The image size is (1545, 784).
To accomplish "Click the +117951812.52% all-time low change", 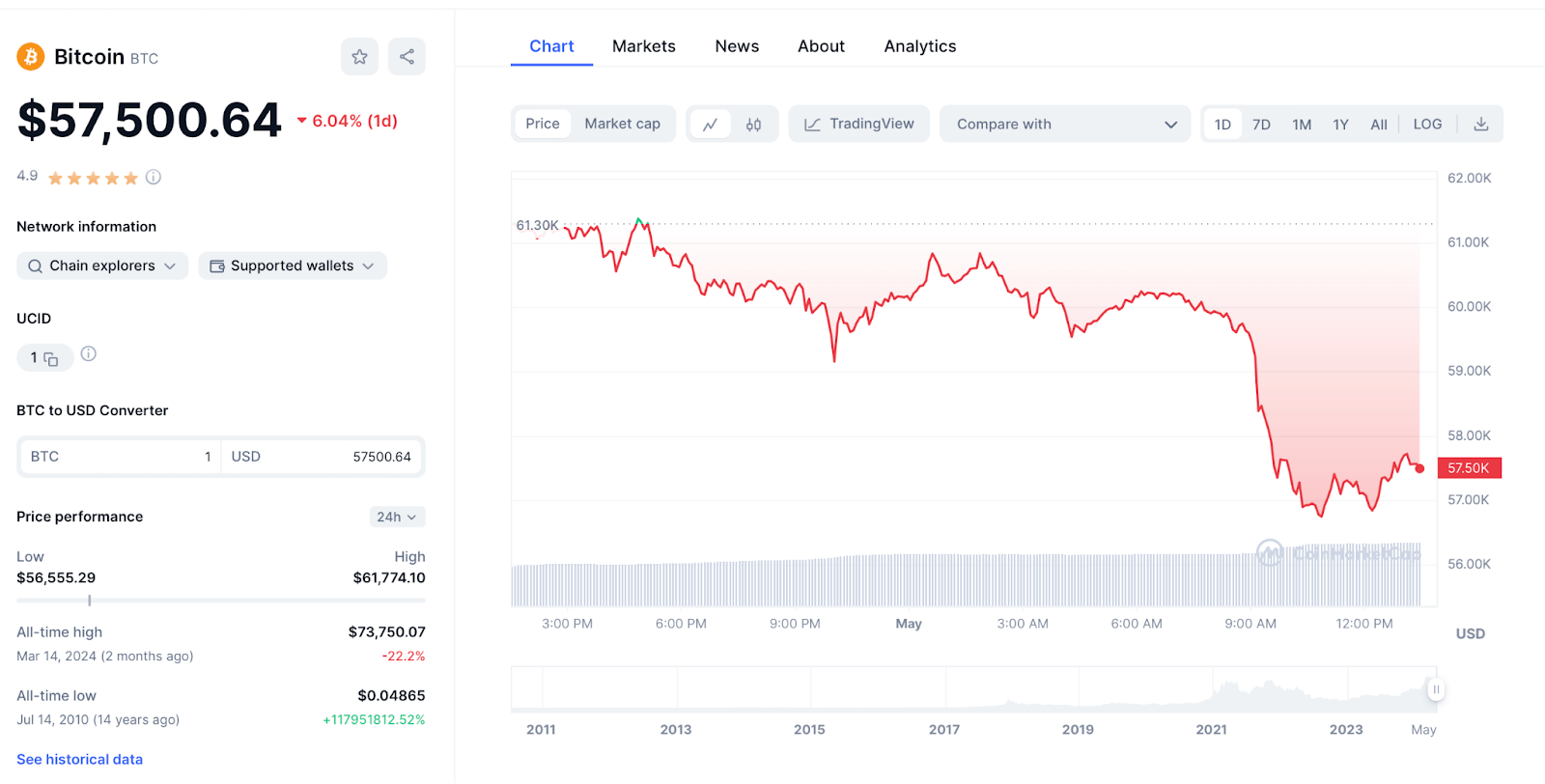I will [x=374, y=720].
